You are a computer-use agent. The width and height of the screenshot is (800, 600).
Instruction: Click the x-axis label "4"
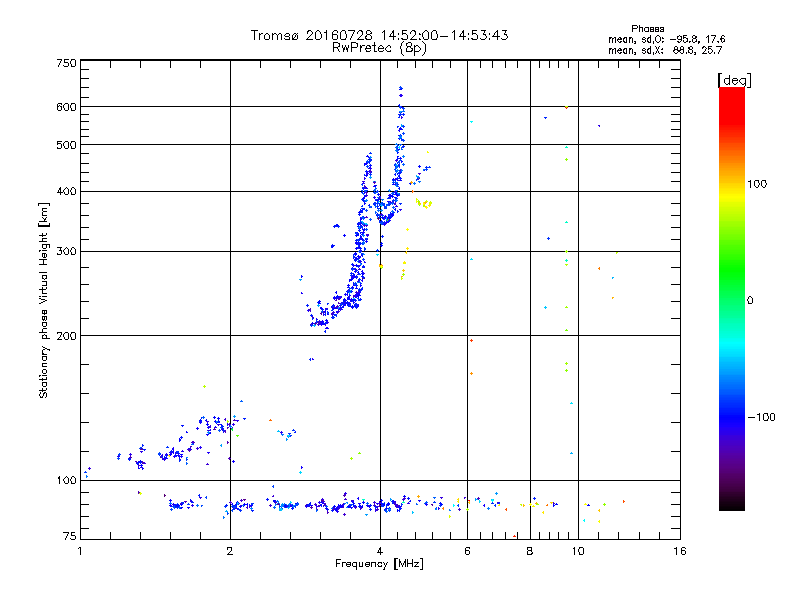[x=380, y=551]
